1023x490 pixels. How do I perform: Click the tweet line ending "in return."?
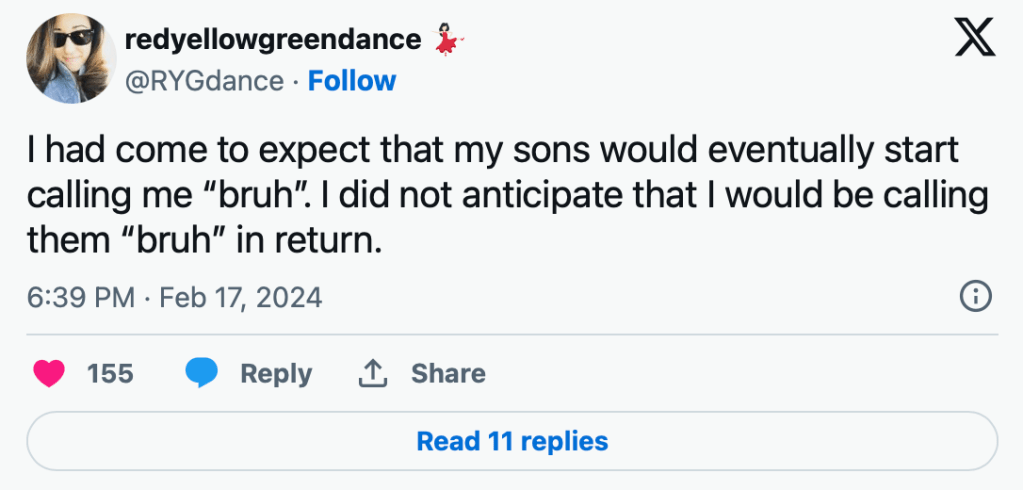pyautogui.click(x=204, y=241)
